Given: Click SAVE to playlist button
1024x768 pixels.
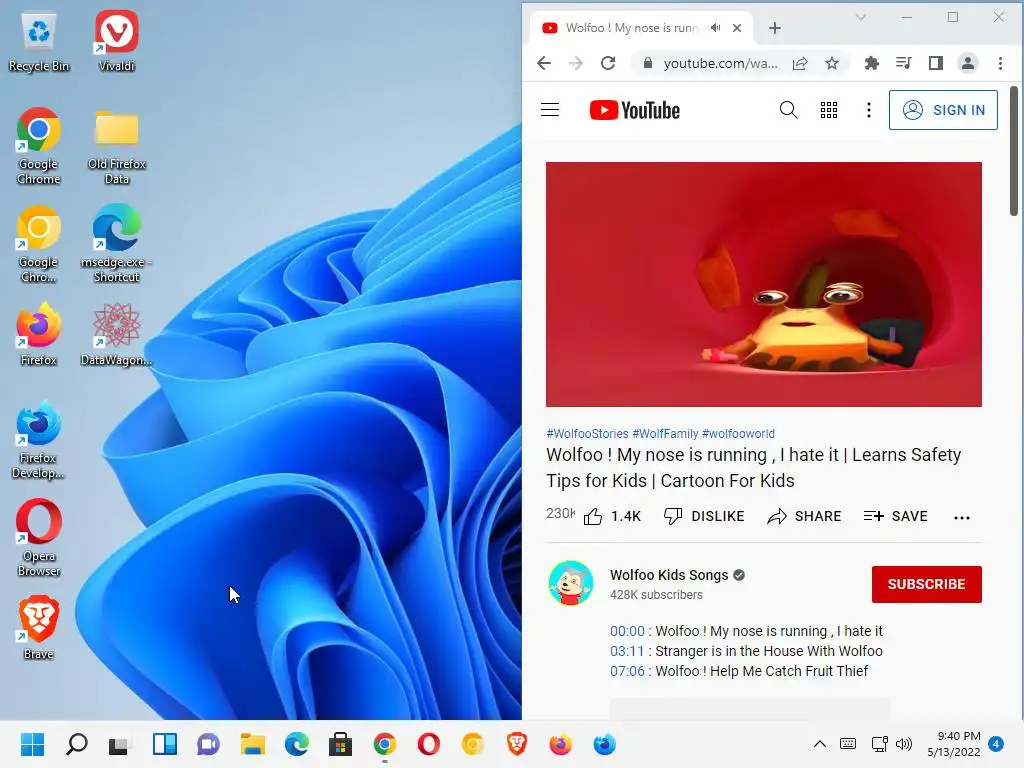Looking at the screenshot, I should tap(895, 517).
